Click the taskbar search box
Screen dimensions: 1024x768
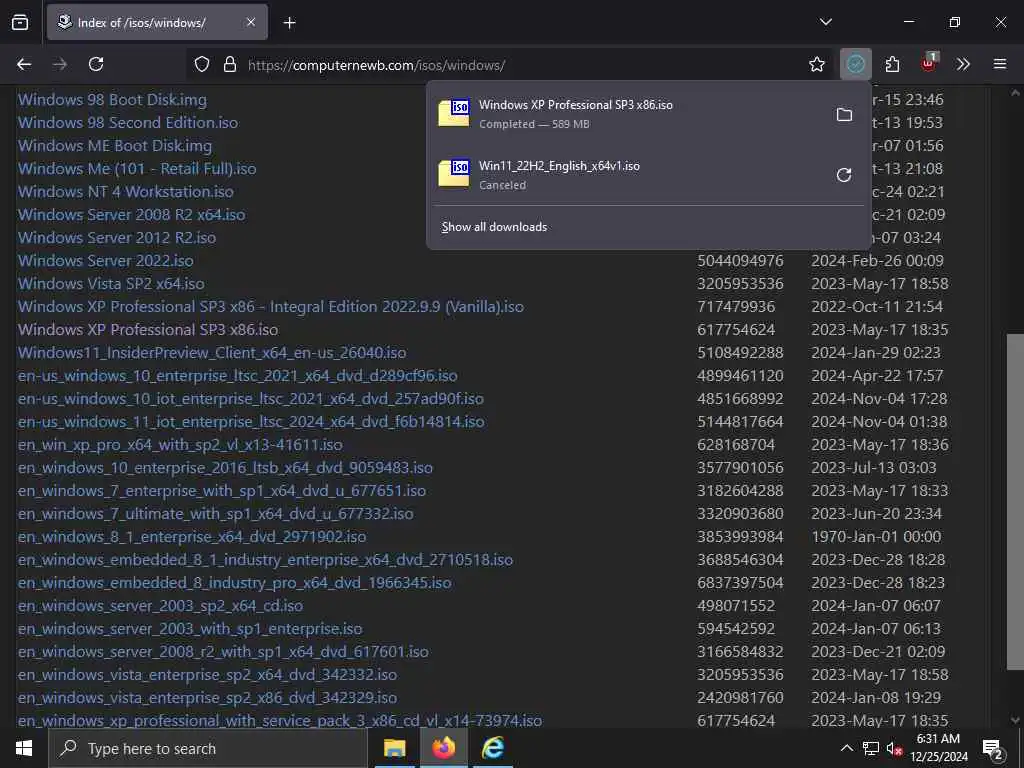pos(208,748)
